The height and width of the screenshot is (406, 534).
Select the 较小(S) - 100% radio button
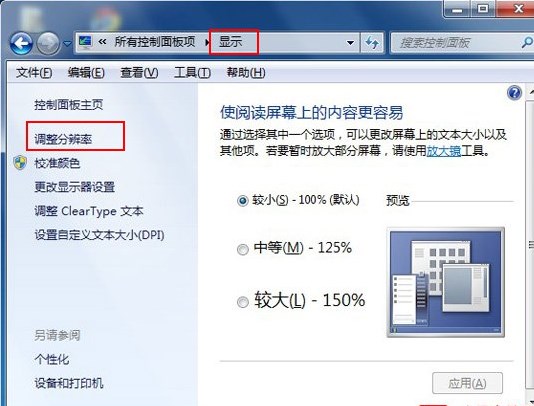[242, 201]
